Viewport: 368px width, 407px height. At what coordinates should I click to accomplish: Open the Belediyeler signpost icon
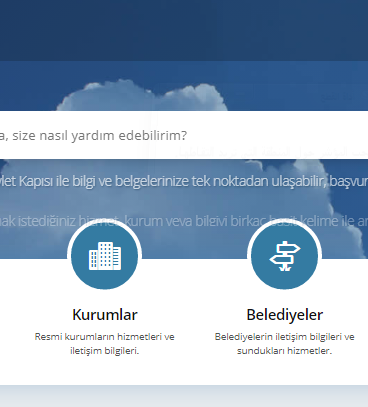point(284,256)
